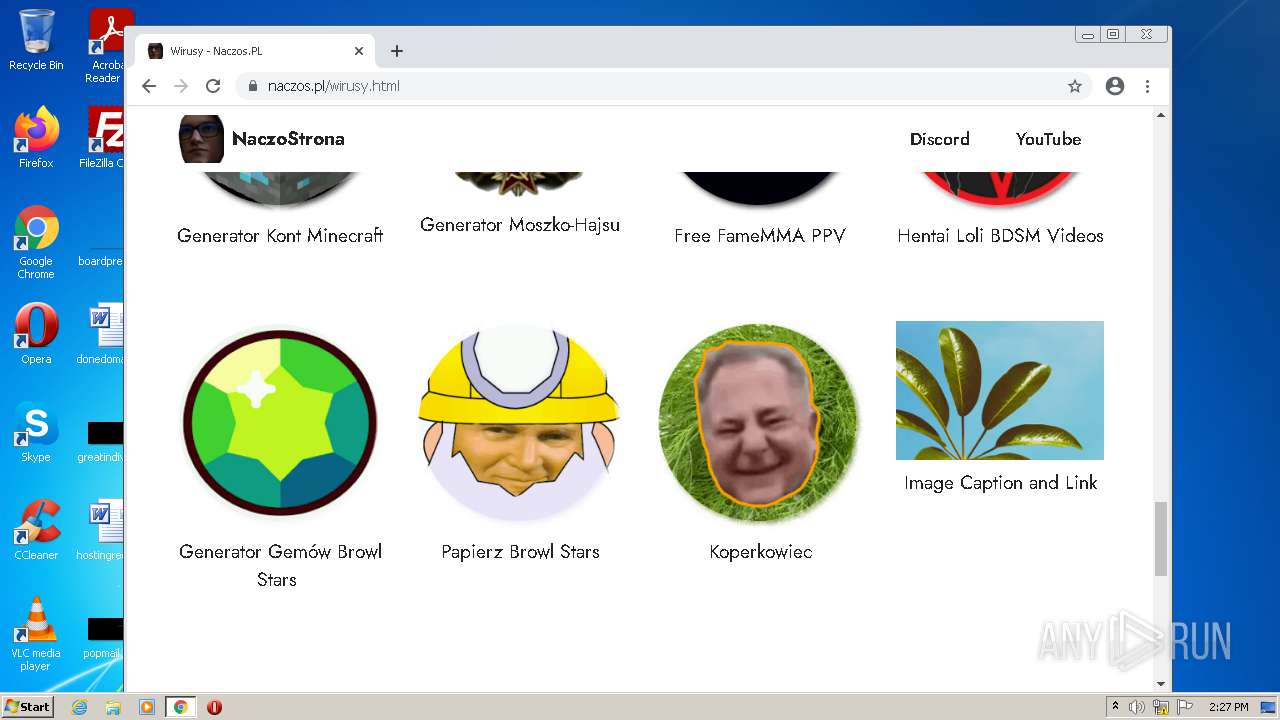
Task: Open FileZilla Client desktop shortcut
Action: click(101, 137)
